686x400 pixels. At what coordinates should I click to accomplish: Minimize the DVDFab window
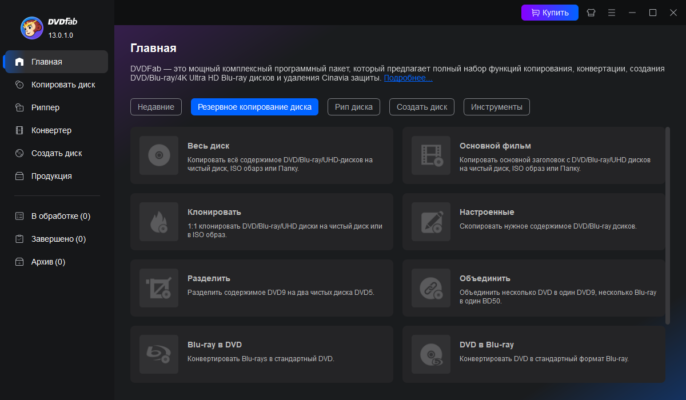pyautogui.click(x=632, y=13)
